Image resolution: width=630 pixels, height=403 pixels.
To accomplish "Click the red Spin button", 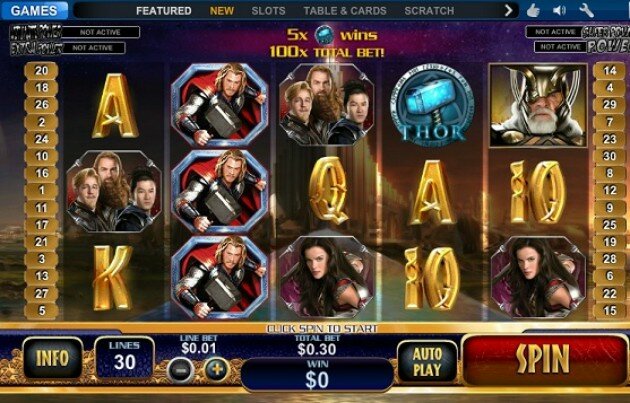I will [x=544, y=358].
